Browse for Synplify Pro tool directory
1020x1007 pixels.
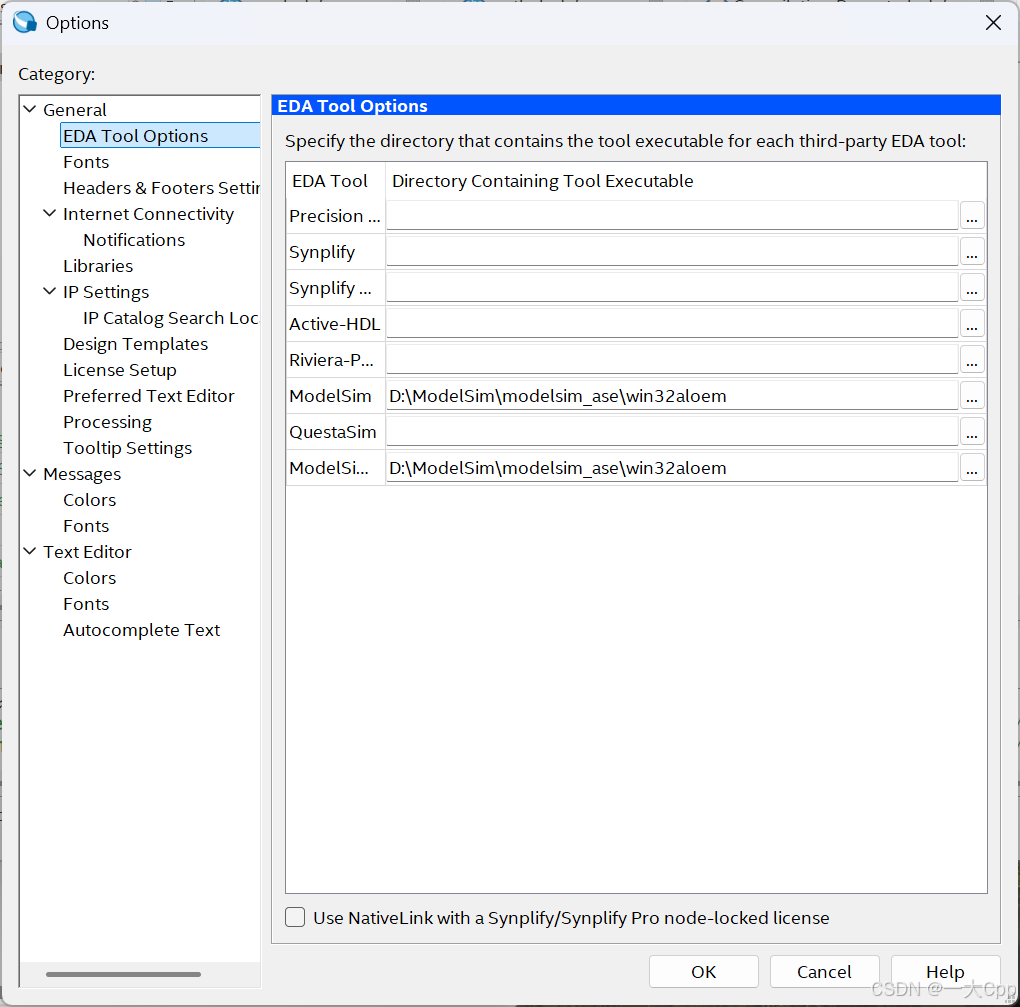coord(972,288)
